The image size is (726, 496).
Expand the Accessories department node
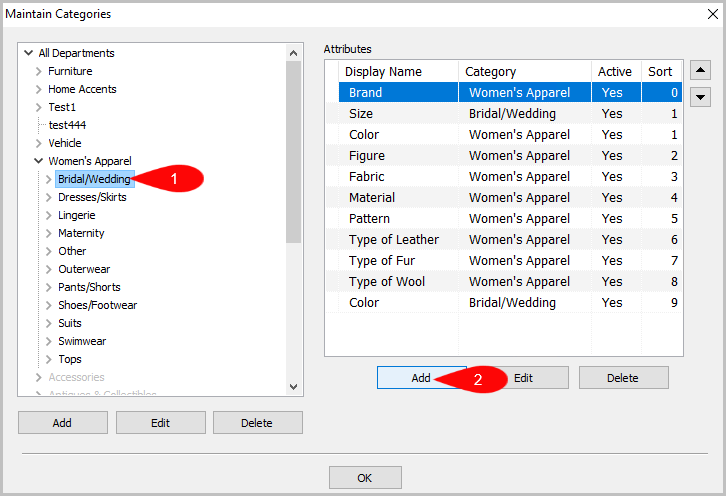coord(38,377)
